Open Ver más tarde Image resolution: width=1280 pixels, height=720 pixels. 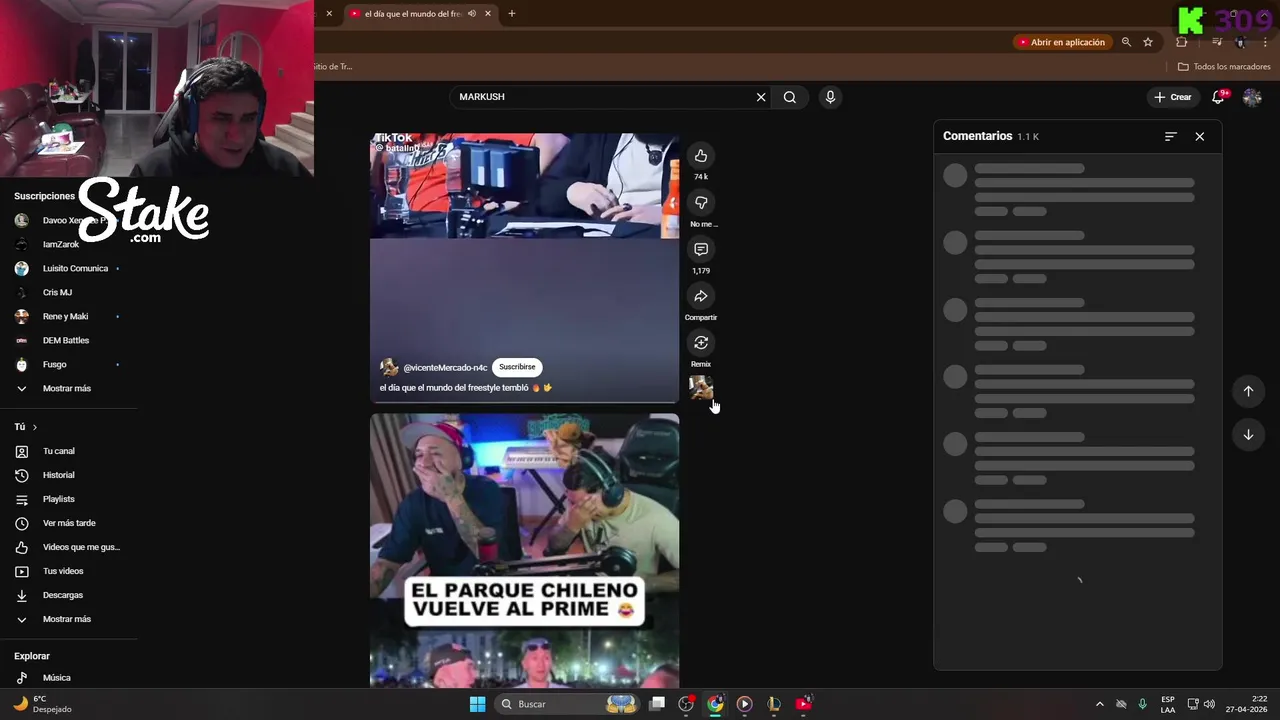68,523
